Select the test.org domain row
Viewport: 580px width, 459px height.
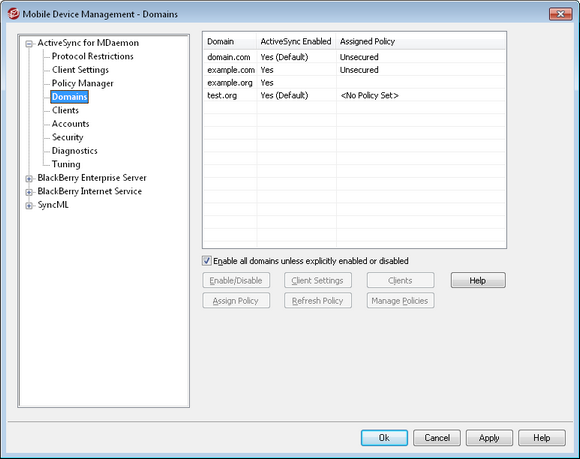click(354, 95)
